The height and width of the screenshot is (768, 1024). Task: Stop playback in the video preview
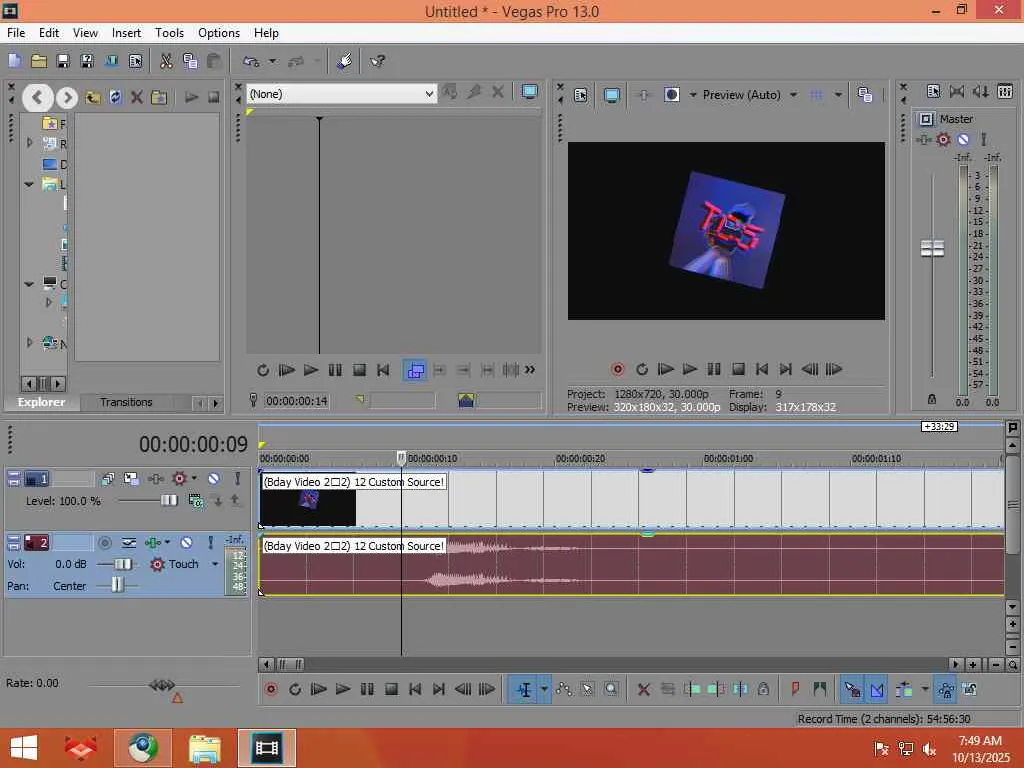coord(738,369)
